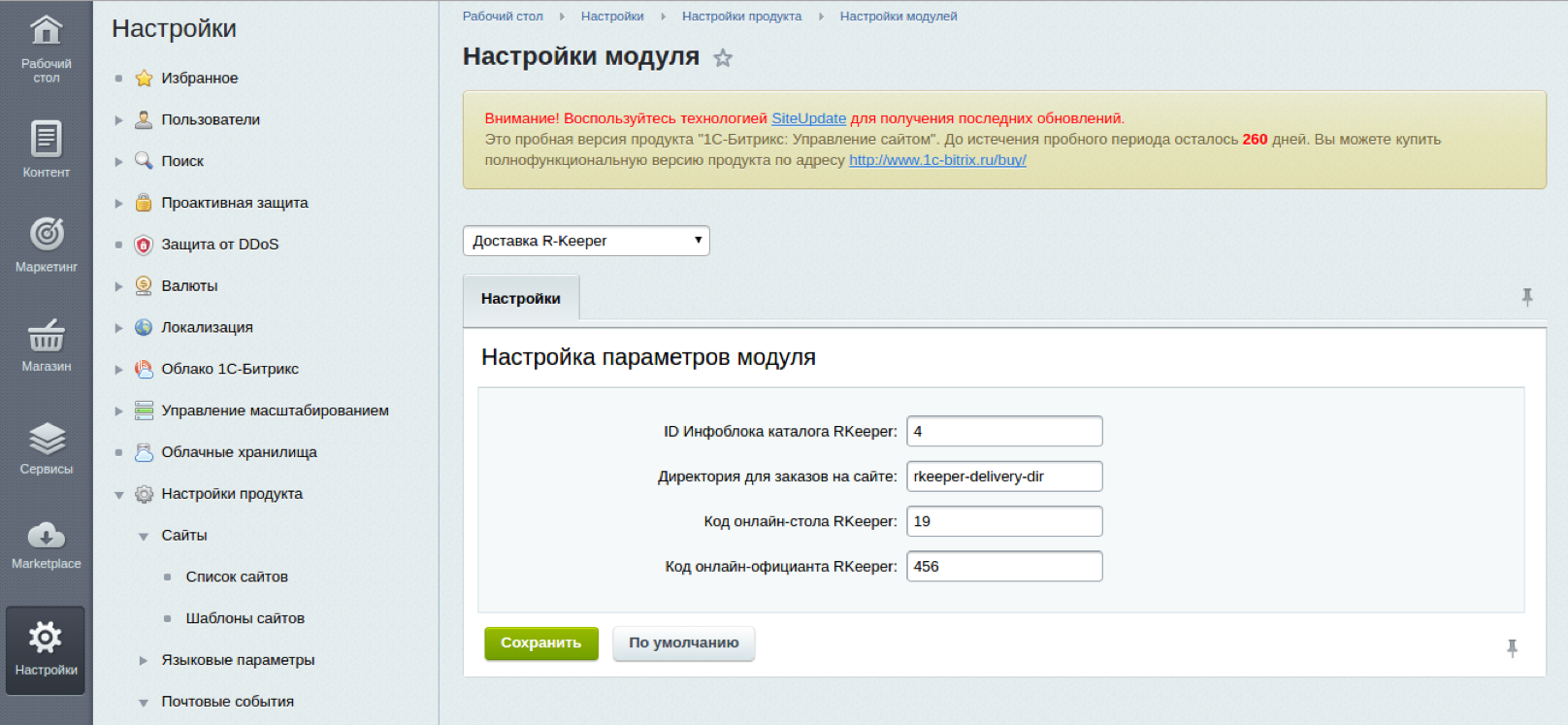Focus the Код онлайн-официанта RKeeper field
Screen dimensions: 1568x725
pos(1004,566)
